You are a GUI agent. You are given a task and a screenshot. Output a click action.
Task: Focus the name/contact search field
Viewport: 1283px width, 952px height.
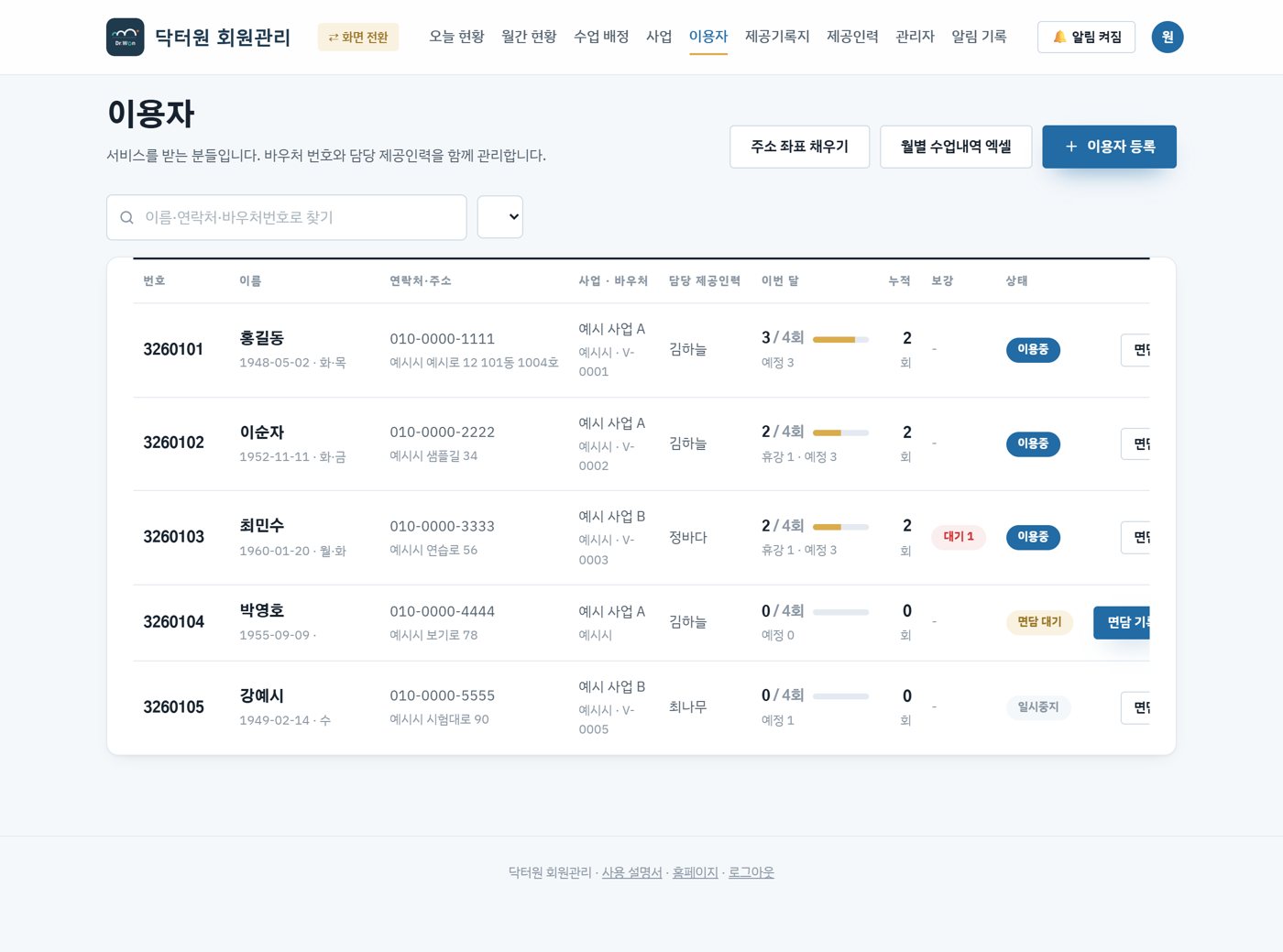click(x=287, y=217)
